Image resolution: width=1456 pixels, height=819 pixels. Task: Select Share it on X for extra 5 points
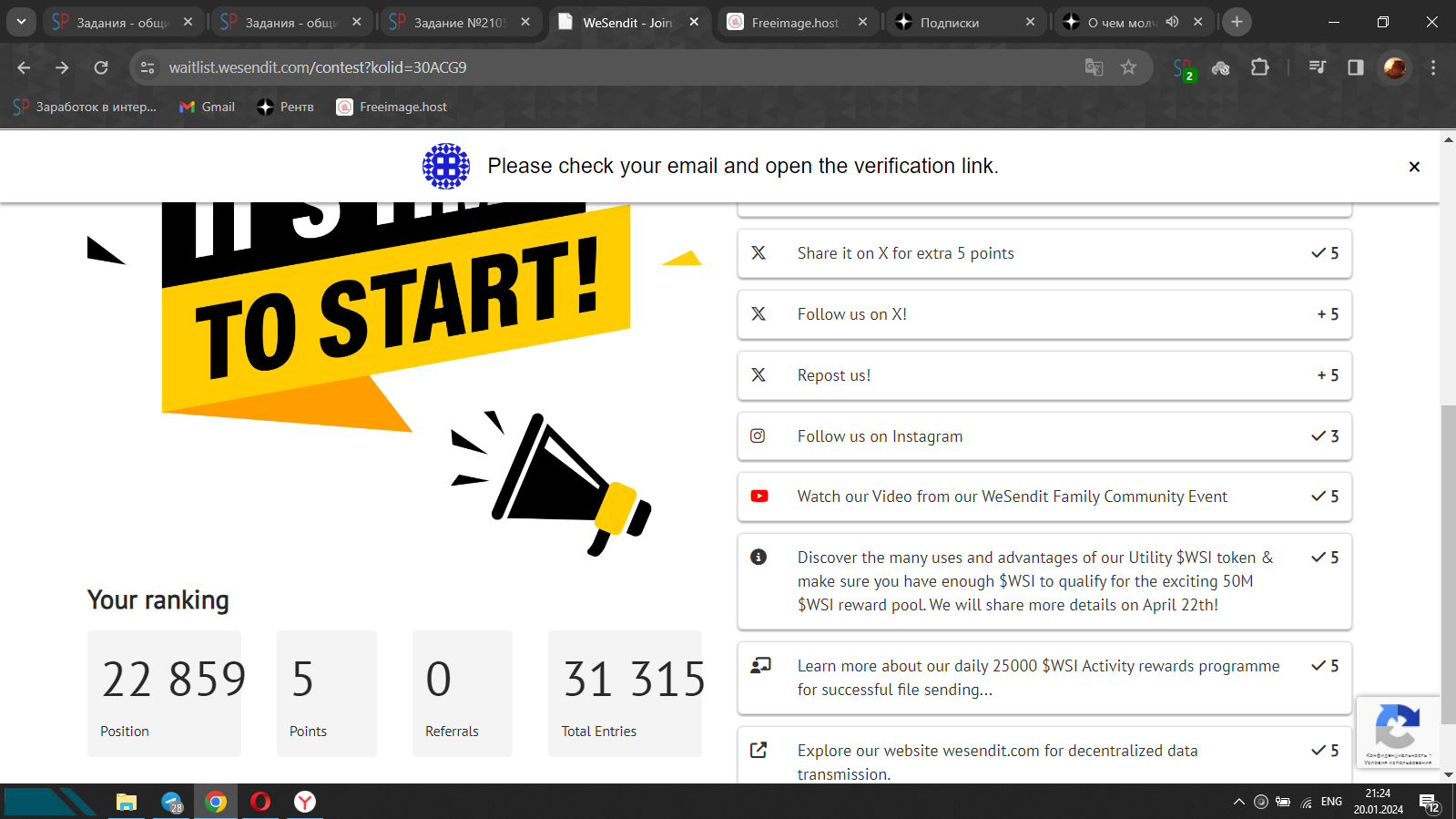tap(1044, 253)
